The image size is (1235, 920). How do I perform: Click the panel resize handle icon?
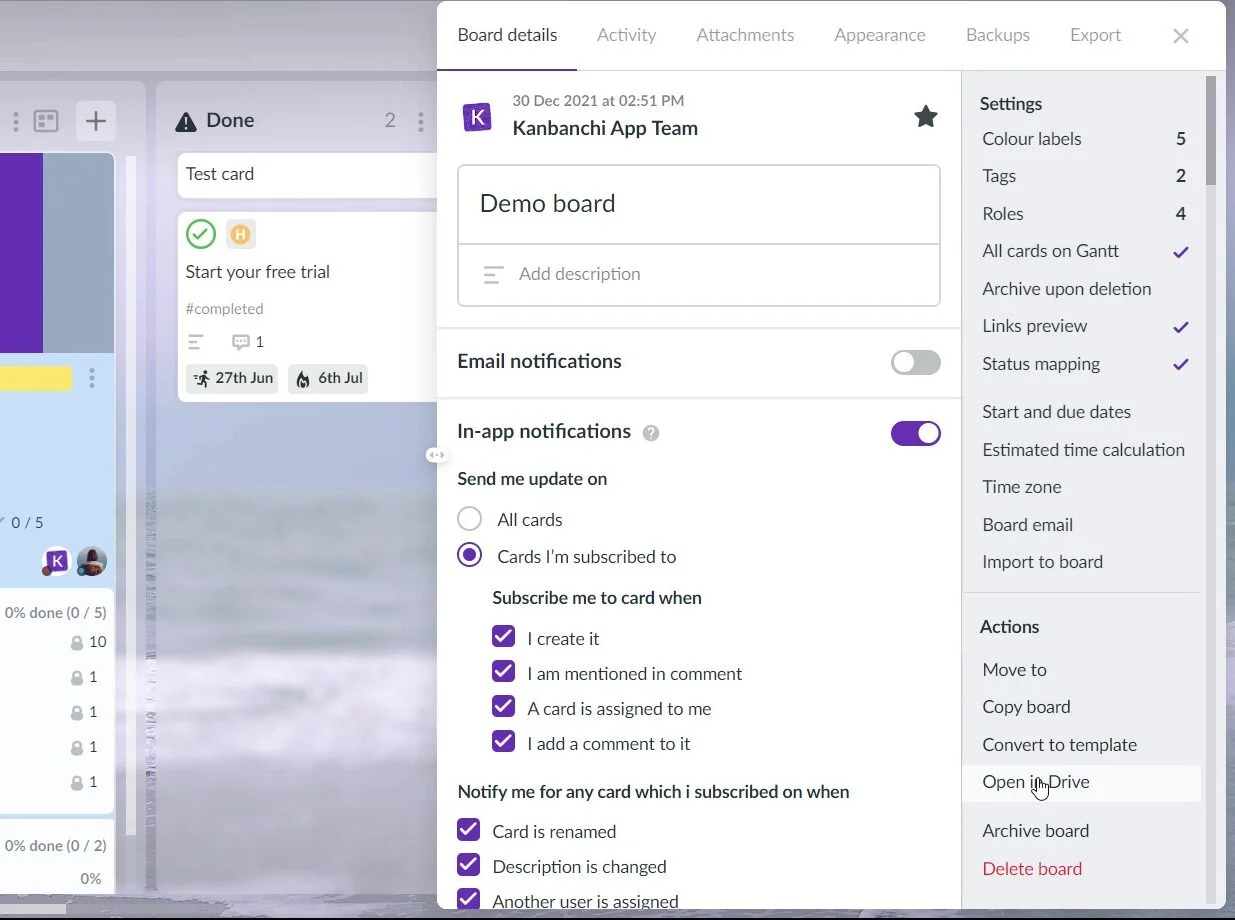(436, 455)
